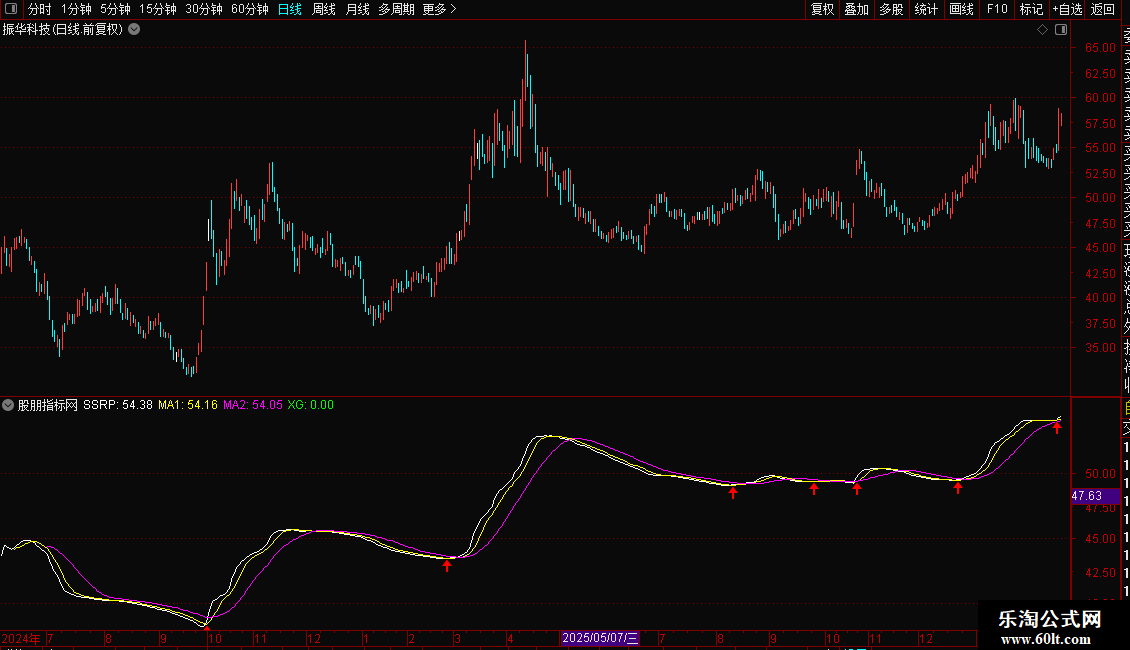Click the 35.00 price axis label

pos(1100,347)
